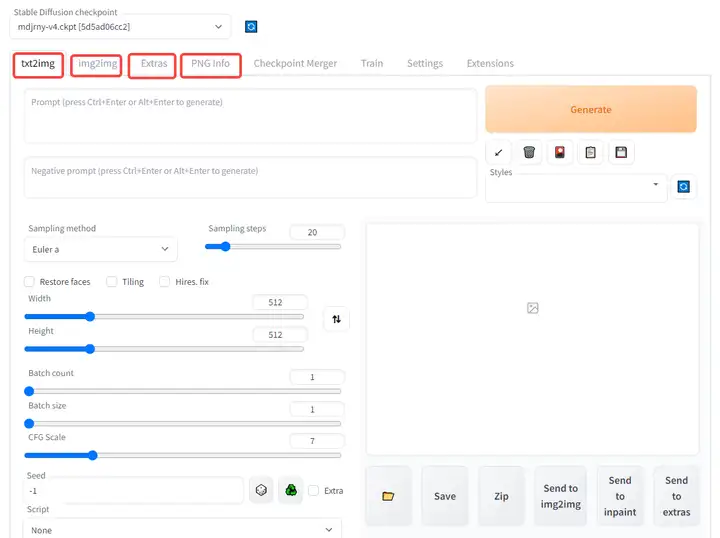Click the Width slider handle

click(x=90, y=316)
